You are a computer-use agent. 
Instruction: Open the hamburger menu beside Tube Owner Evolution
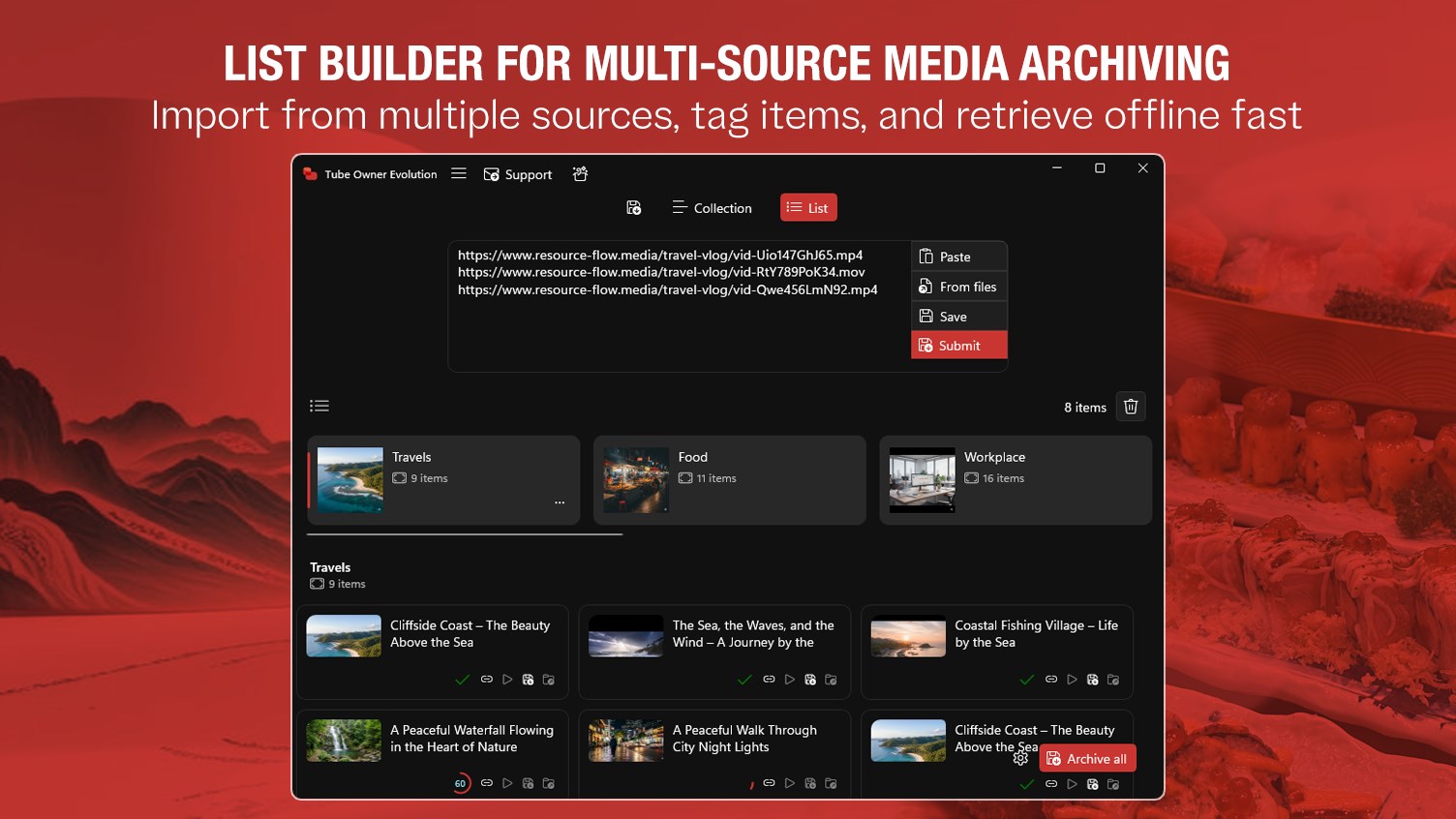coord(459,174)
